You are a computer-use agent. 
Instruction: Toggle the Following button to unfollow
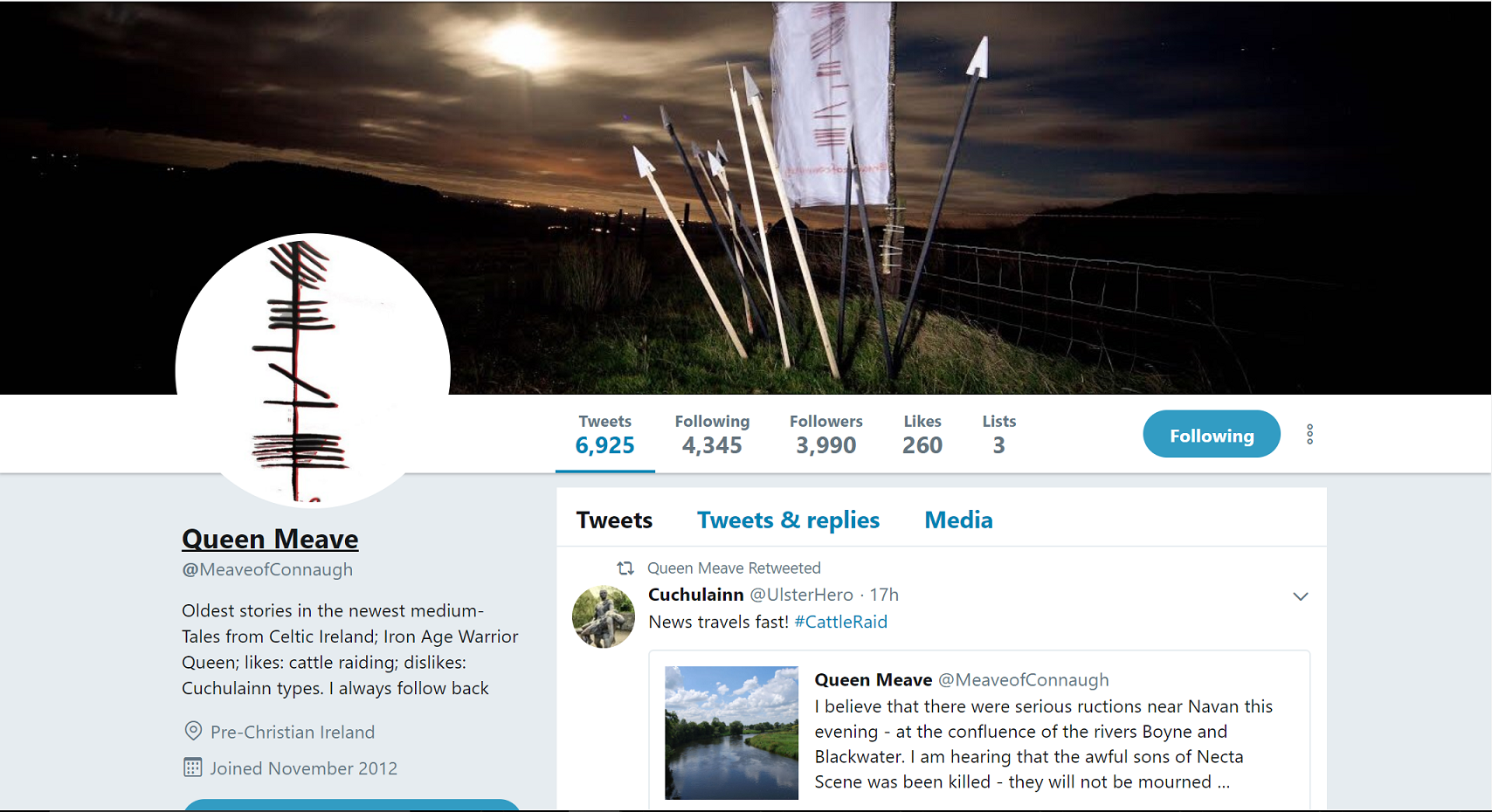click(1212, 434)
